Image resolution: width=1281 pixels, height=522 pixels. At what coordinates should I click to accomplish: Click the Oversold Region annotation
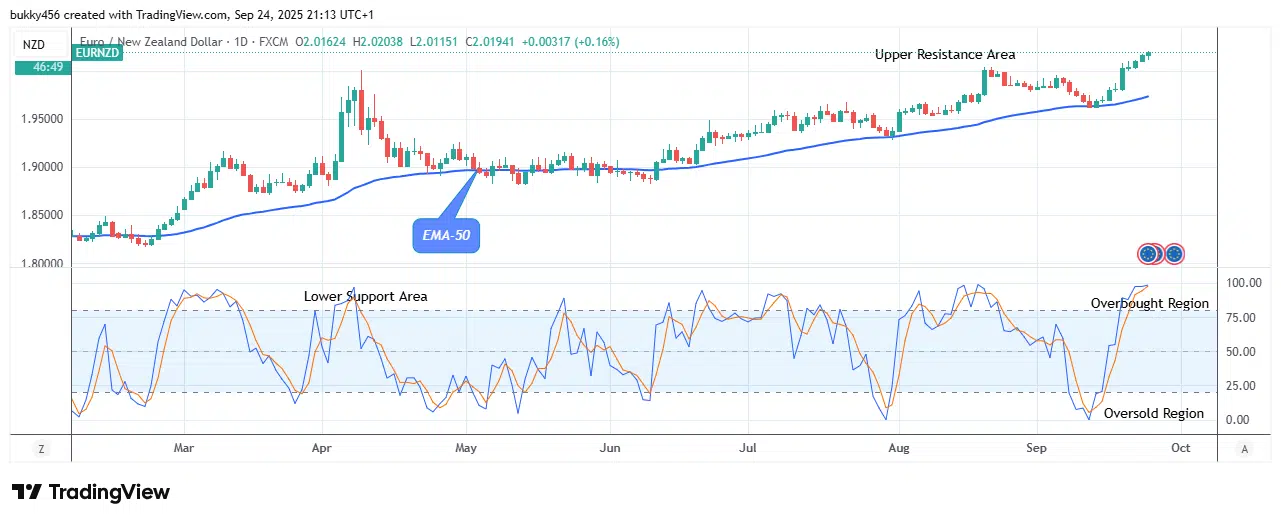1153,414
